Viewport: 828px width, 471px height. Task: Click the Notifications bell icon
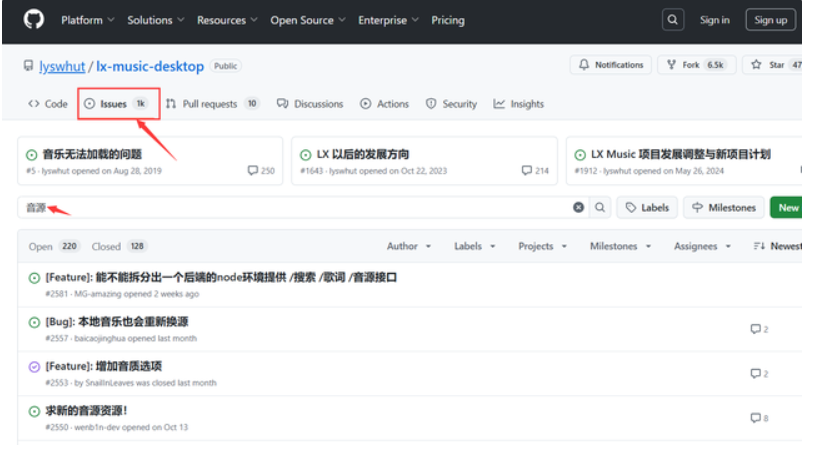(x=584, y=65)
